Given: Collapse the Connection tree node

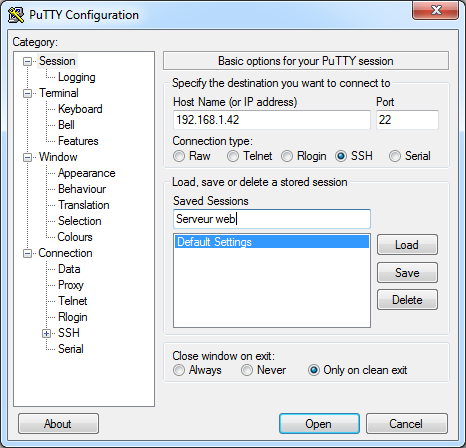Looking at the screenshot, I should point(27,253).
